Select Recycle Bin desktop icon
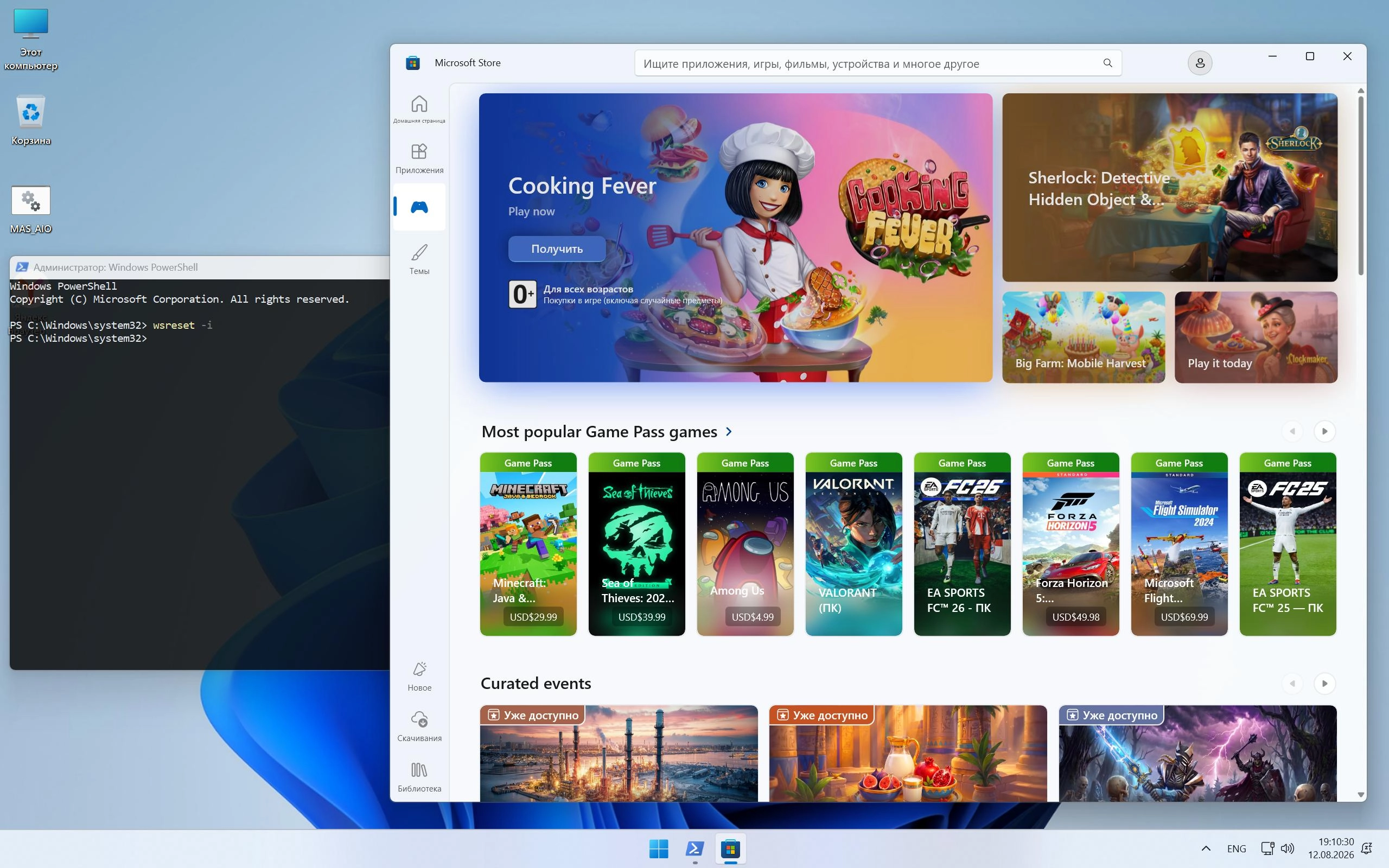The height and width of the screenshot is (868, 1389). (x=31, y=120)
